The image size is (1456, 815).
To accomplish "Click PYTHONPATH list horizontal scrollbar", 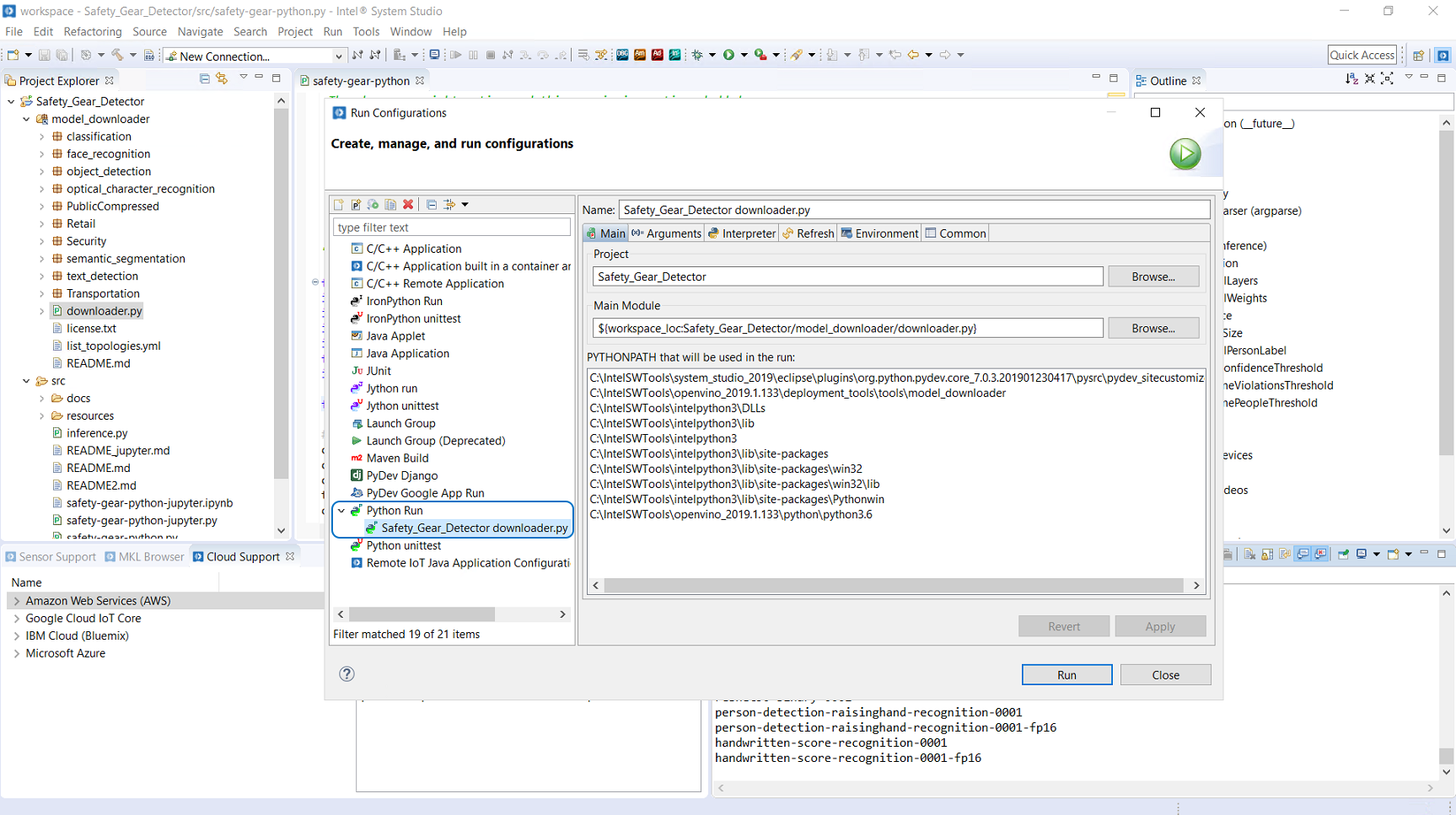I will pos(894,585).
